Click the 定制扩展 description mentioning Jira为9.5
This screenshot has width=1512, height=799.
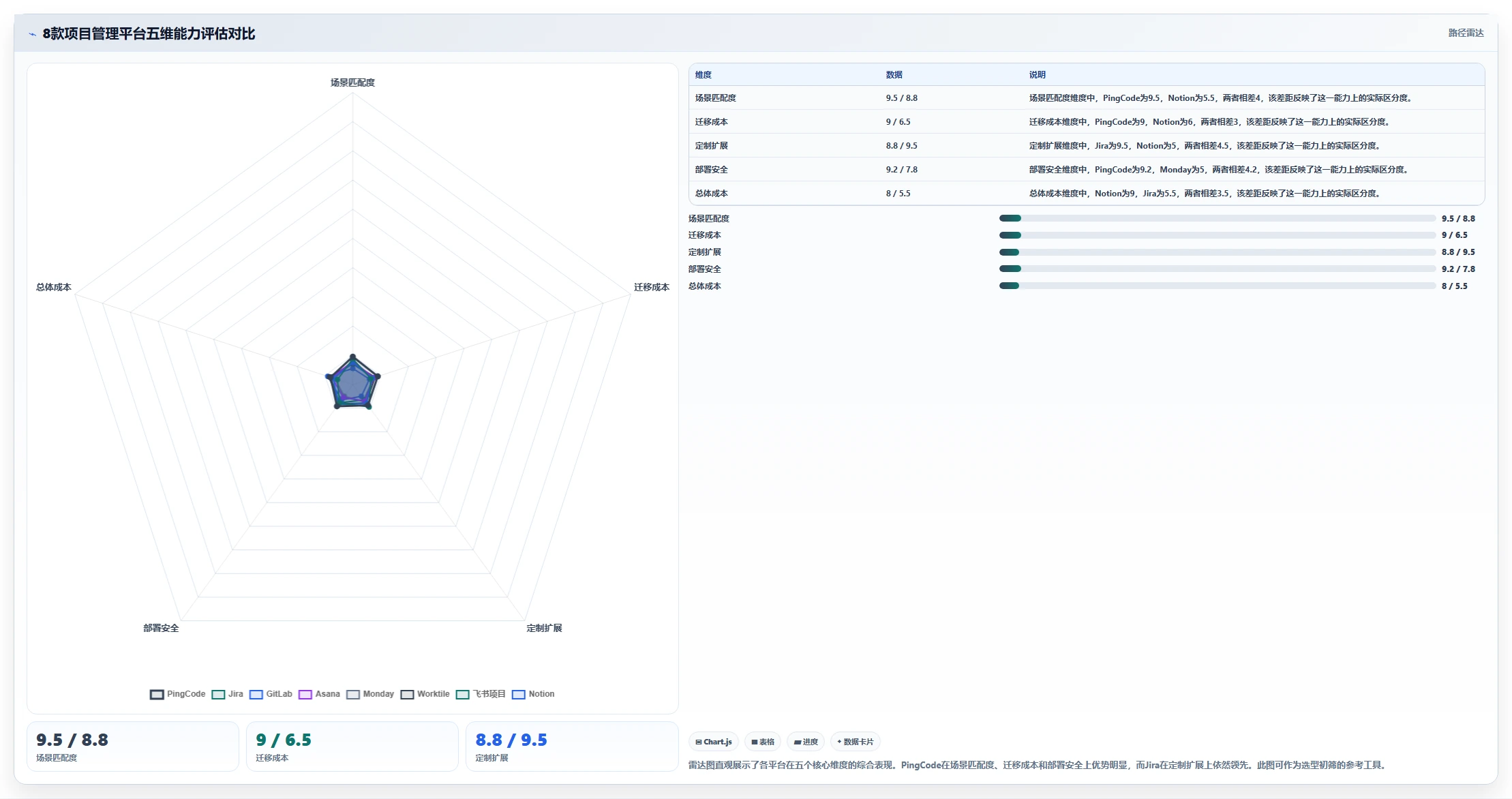pyautogui.click(x=1206, y=146)
